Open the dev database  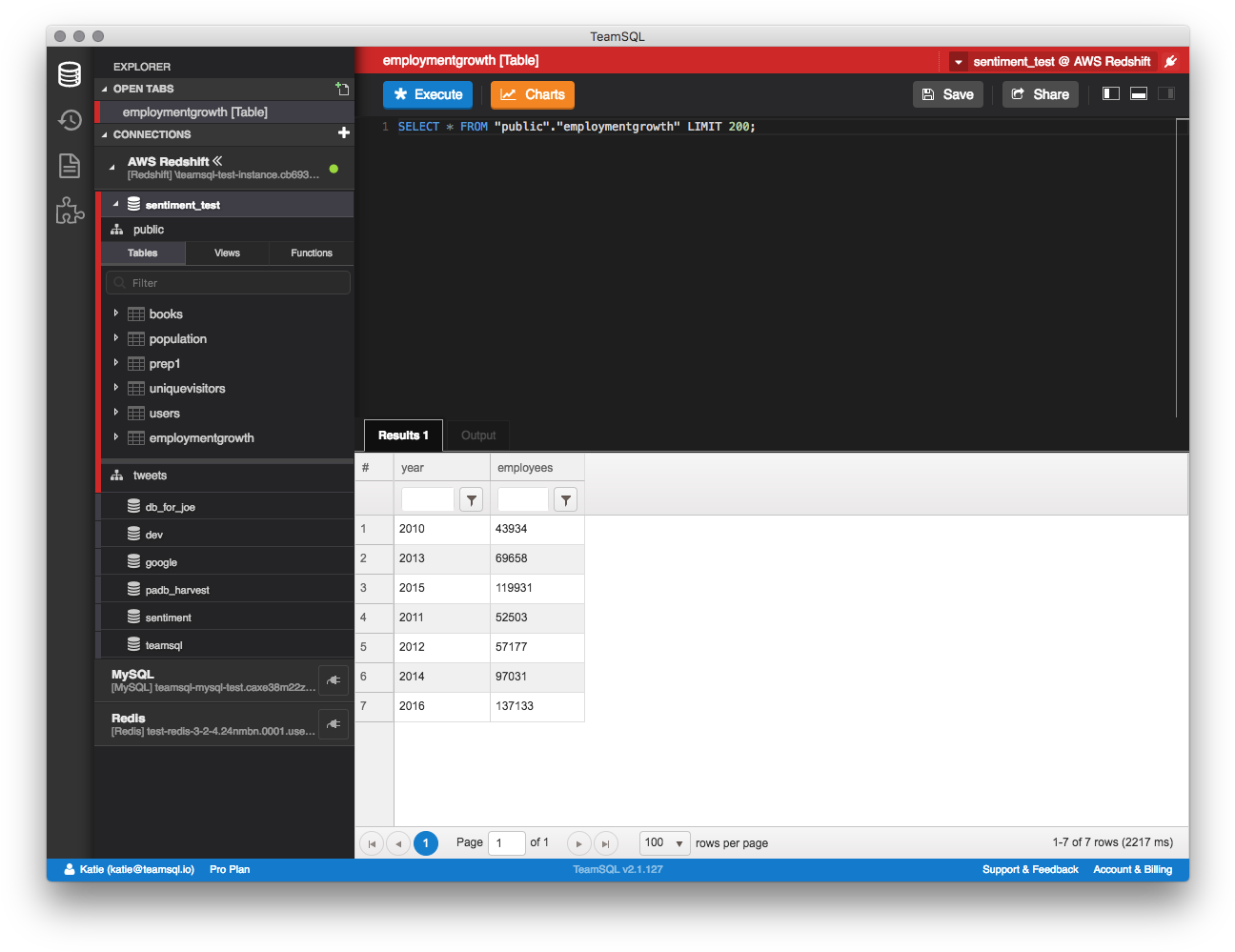coord(227,535)
